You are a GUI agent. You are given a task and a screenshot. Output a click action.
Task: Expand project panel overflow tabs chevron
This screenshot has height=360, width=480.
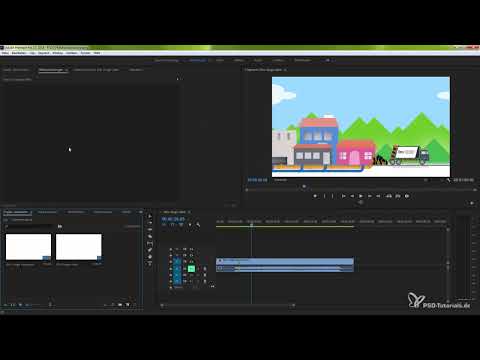click(x=140, y=212)
